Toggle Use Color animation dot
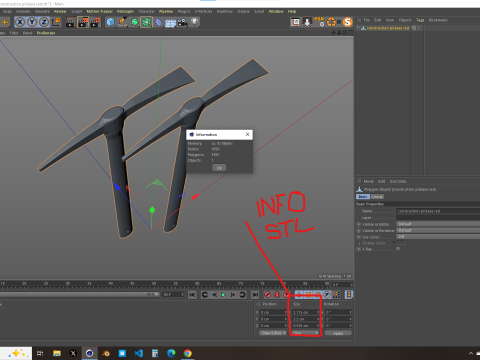Screen dimensions: 480x360 (x=359, y=237)
